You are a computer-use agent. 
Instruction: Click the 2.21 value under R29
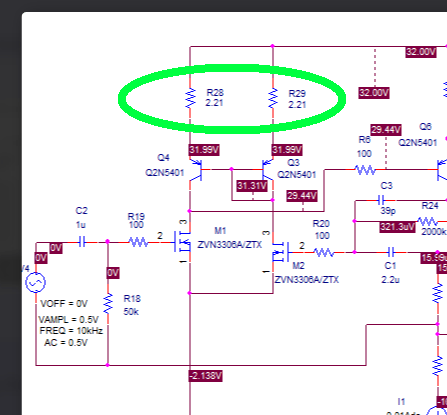click(297, 105)
